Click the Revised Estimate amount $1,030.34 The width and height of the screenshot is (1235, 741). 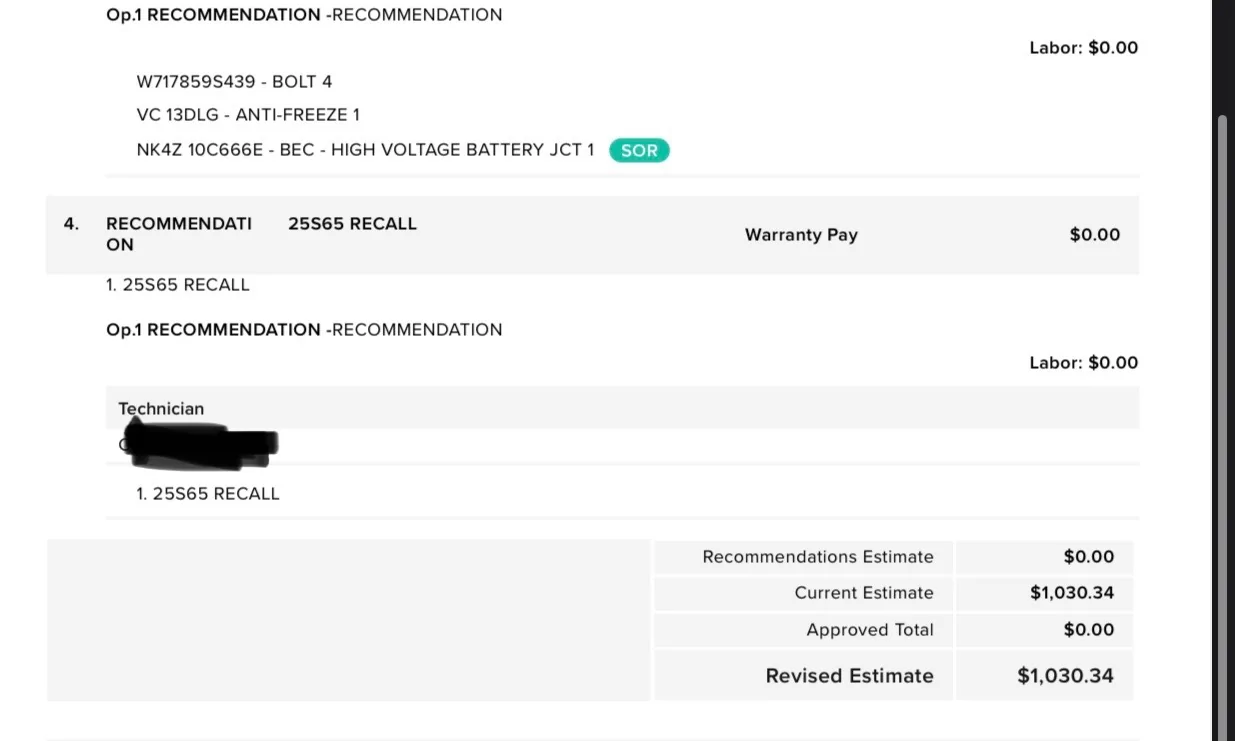coord(1065,676)
